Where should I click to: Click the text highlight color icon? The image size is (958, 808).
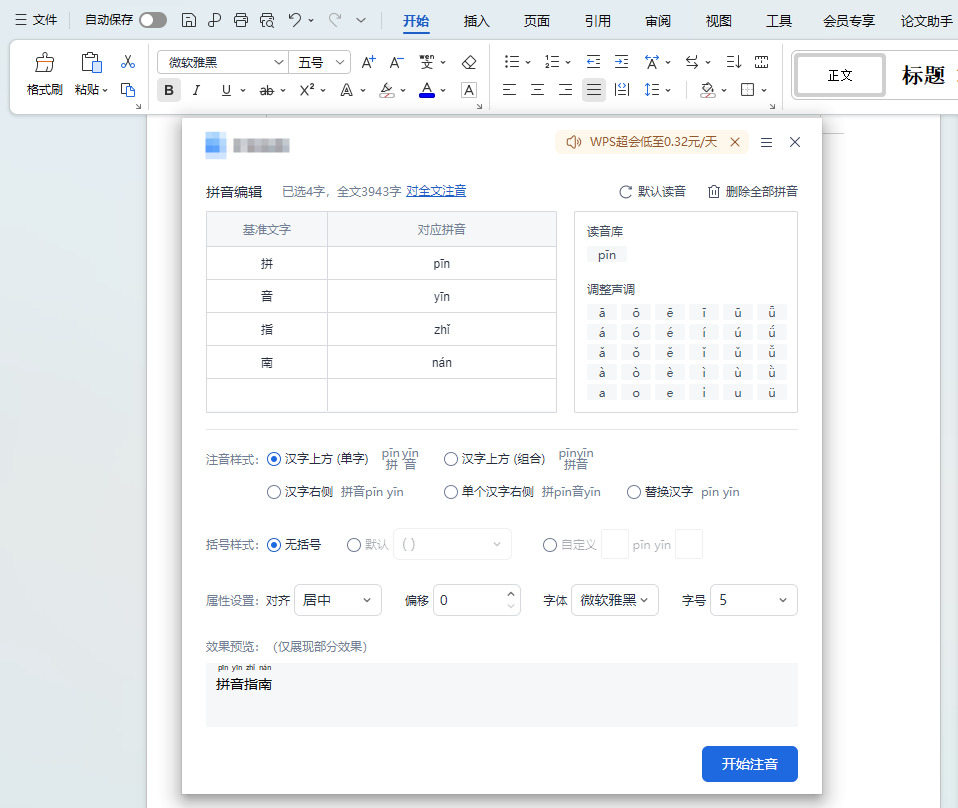click(x=387, y=90)
